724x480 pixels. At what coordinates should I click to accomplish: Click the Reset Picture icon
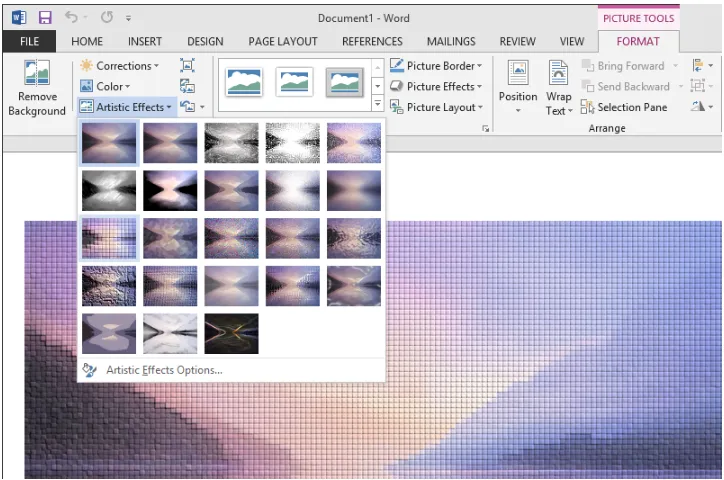click(x=187, y=107)
